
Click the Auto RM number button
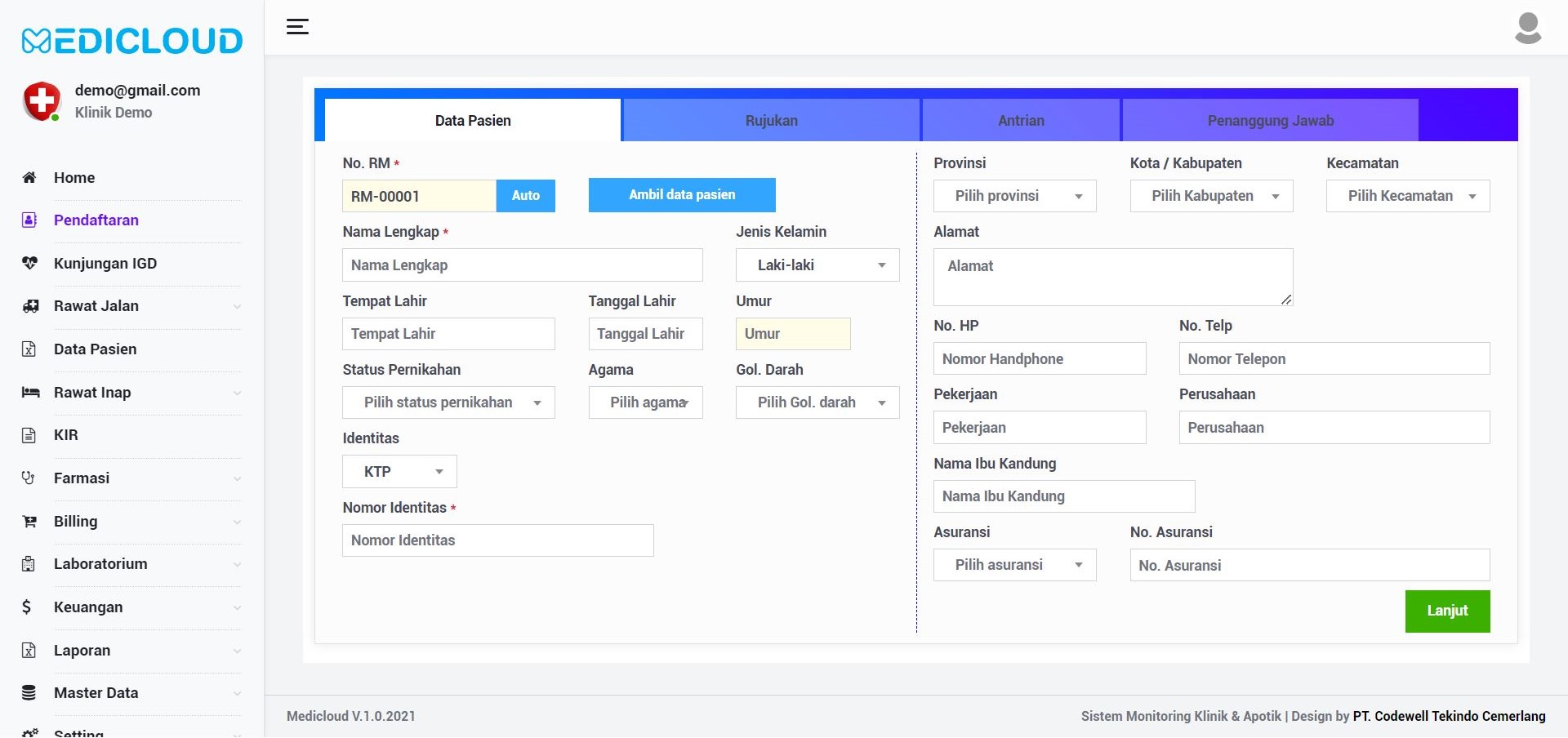[525, 196]
